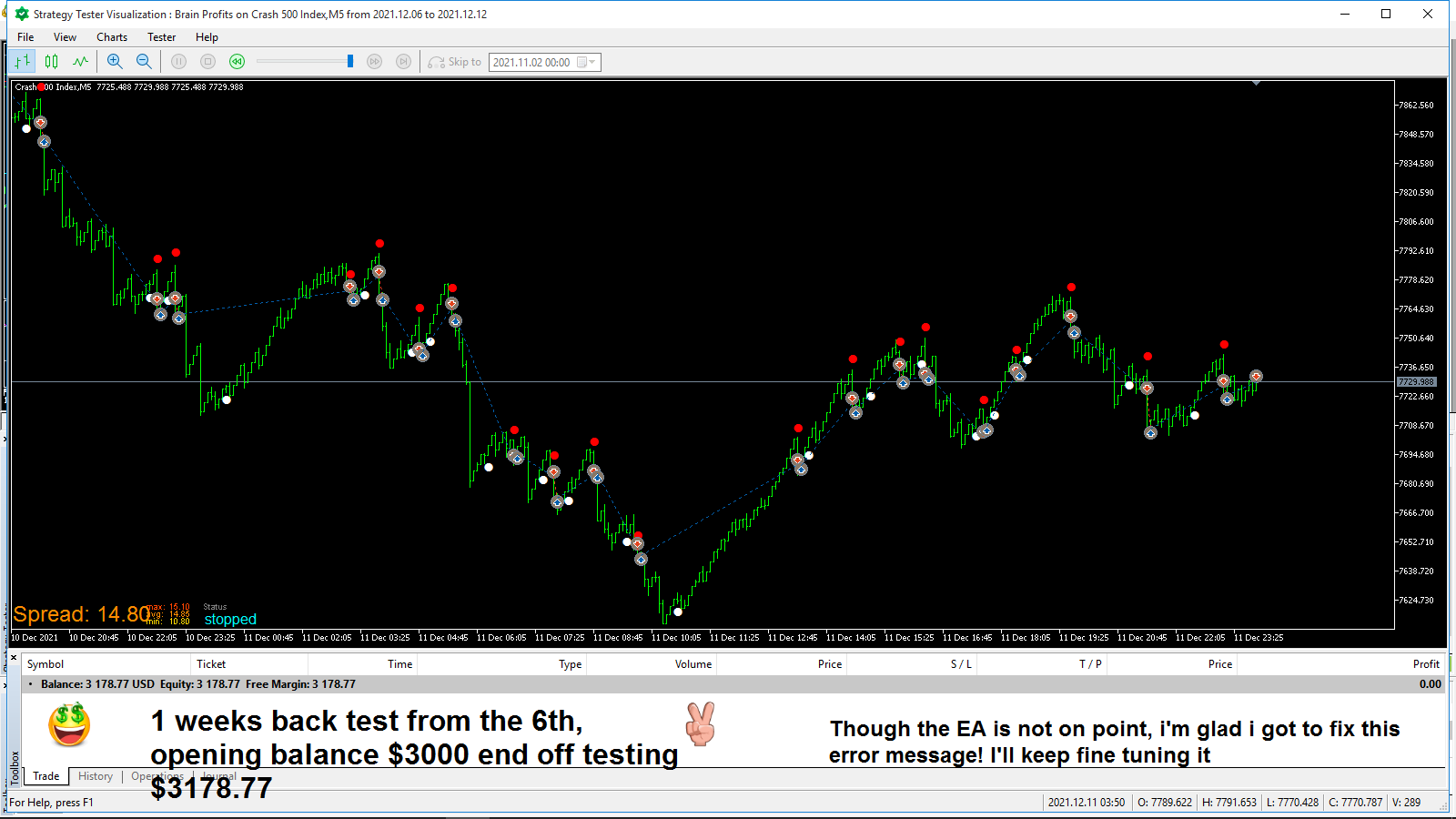1456x819 pixels.
Task: Click the Spread 14.80 indicator text
Action: click(x=82, y=614)
